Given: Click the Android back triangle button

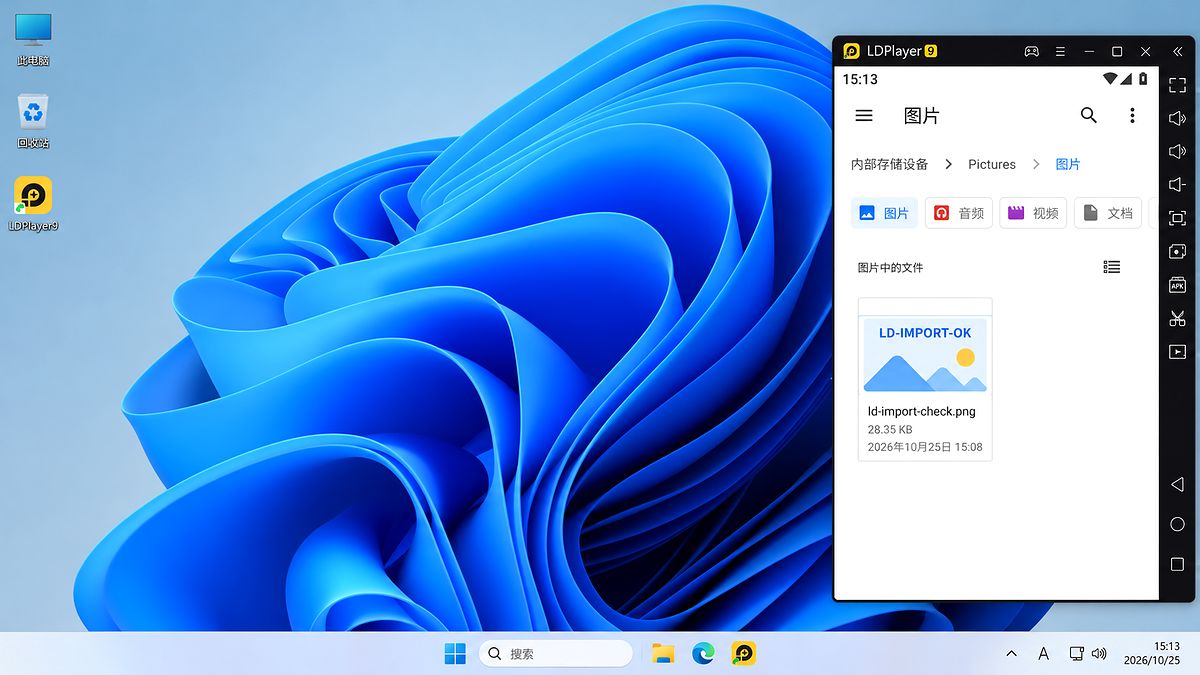Looking at the screenshot, I should point(1177,484).
